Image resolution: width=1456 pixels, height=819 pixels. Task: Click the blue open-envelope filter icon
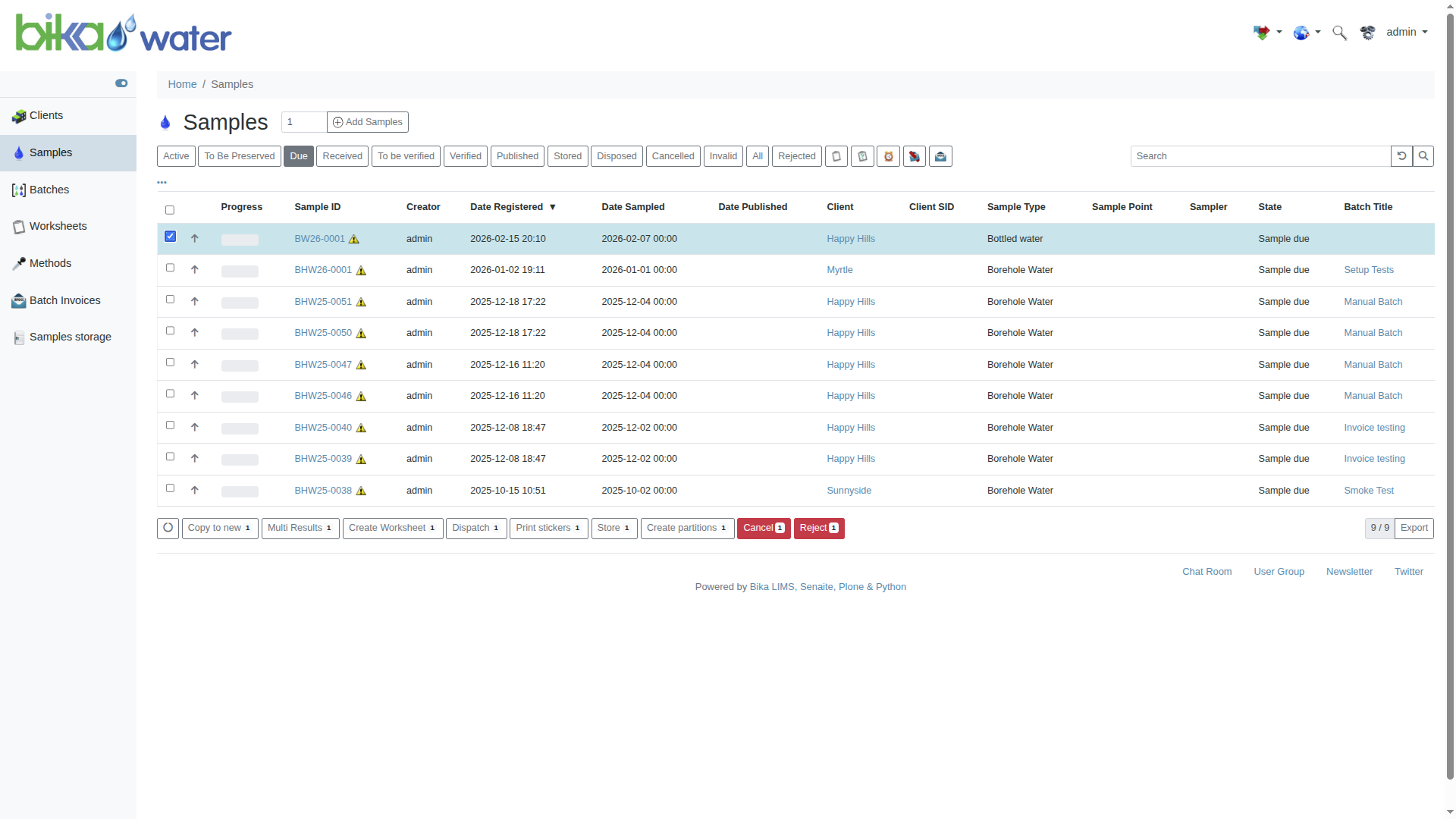coord(940,156)
